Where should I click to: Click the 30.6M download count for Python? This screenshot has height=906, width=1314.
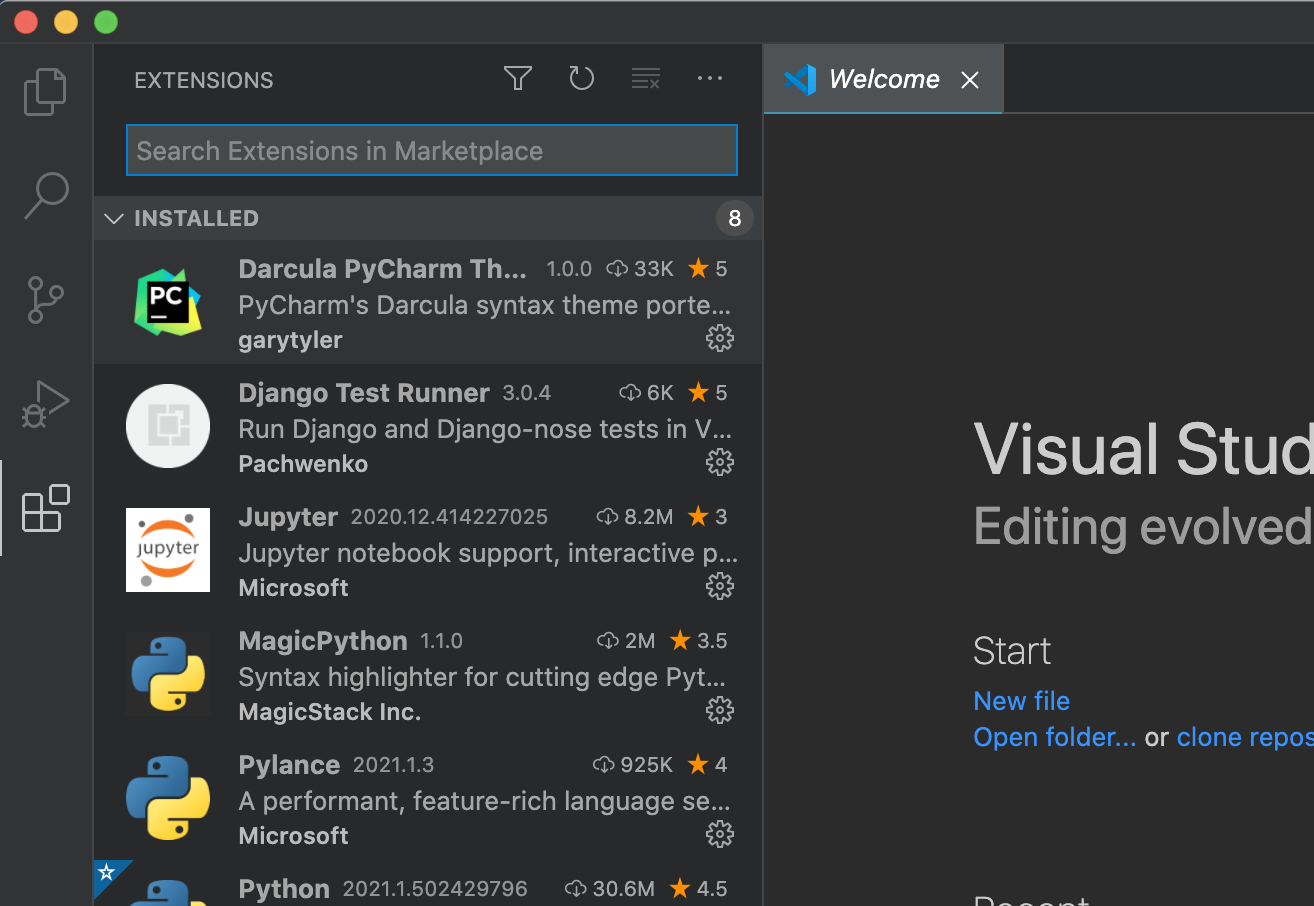[x=610, y=889]
